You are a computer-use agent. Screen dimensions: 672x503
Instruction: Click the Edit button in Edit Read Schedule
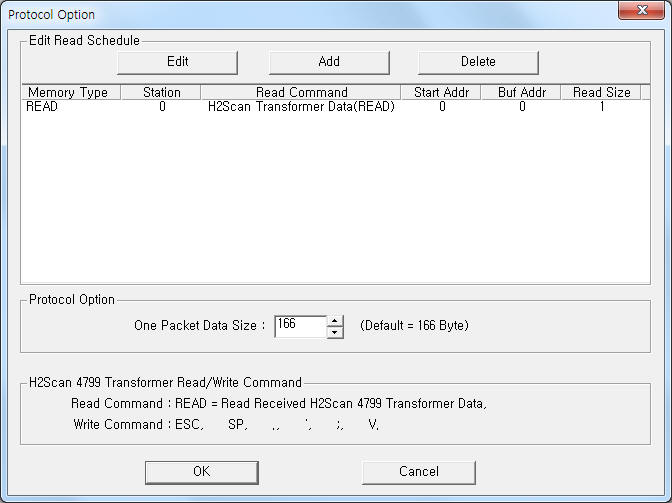click(177, 63)
